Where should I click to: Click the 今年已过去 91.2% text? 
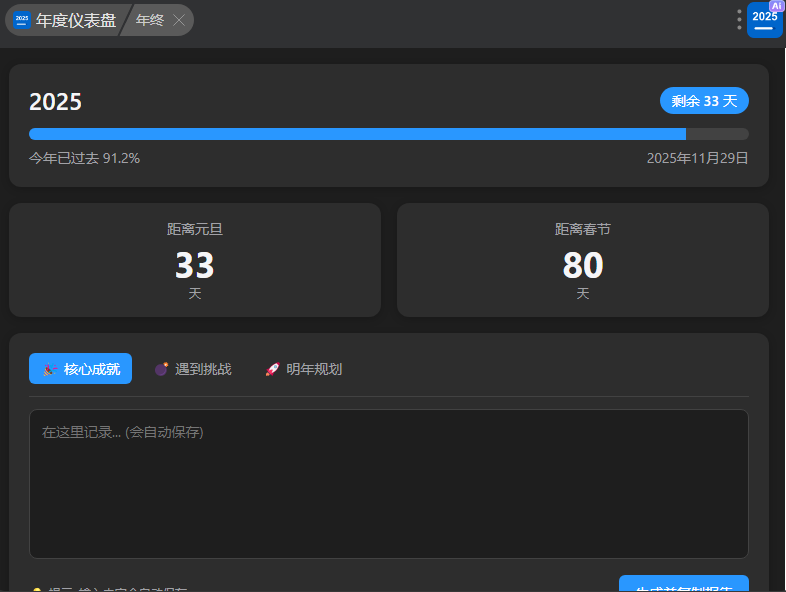(x=84, y=158)
